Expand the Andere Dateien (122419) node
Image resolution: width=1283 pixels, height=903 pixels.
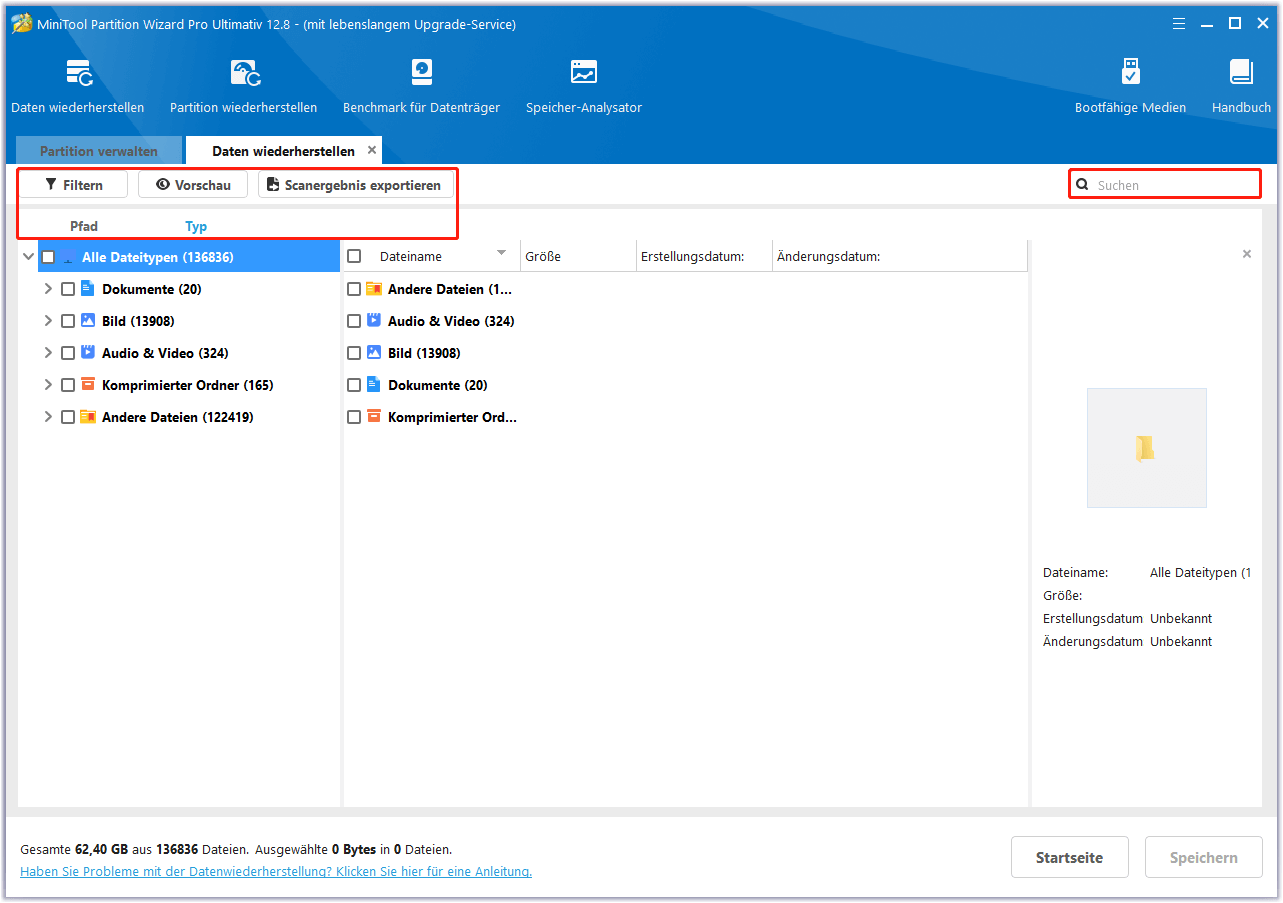click(48, 417)
